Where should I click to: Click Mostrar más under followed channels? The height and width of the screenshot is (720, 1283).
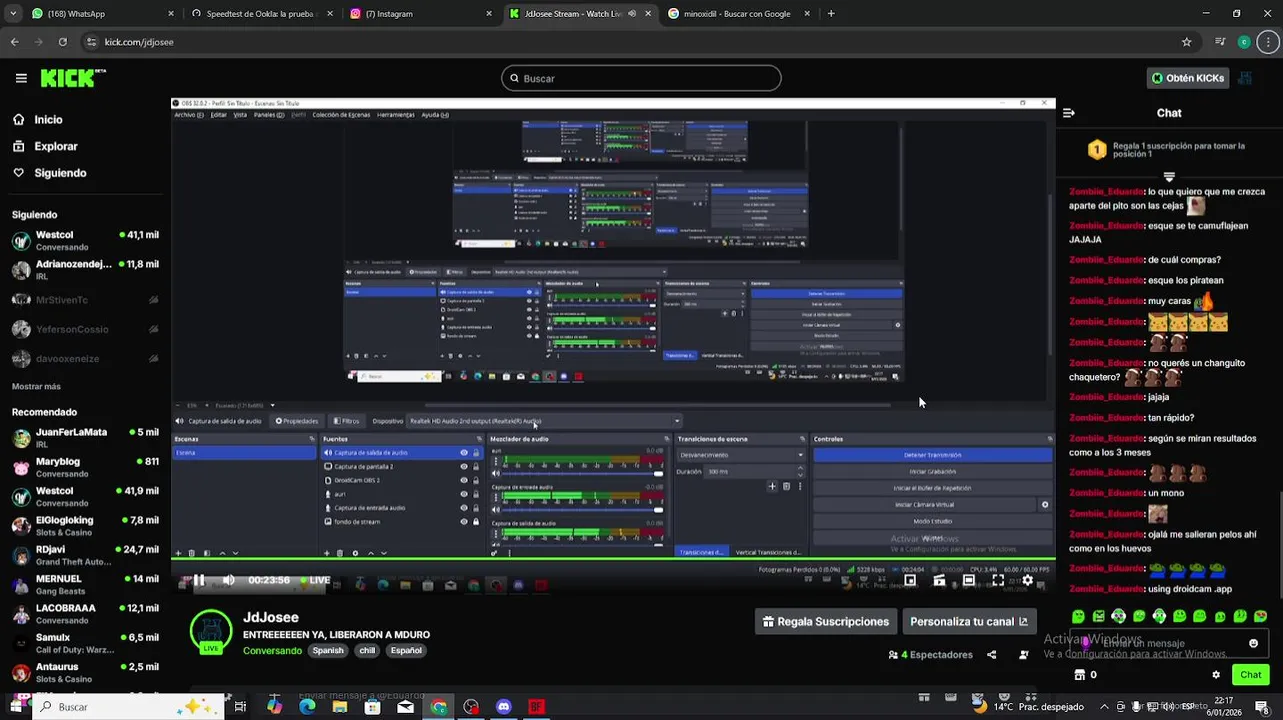click(36, 386)
